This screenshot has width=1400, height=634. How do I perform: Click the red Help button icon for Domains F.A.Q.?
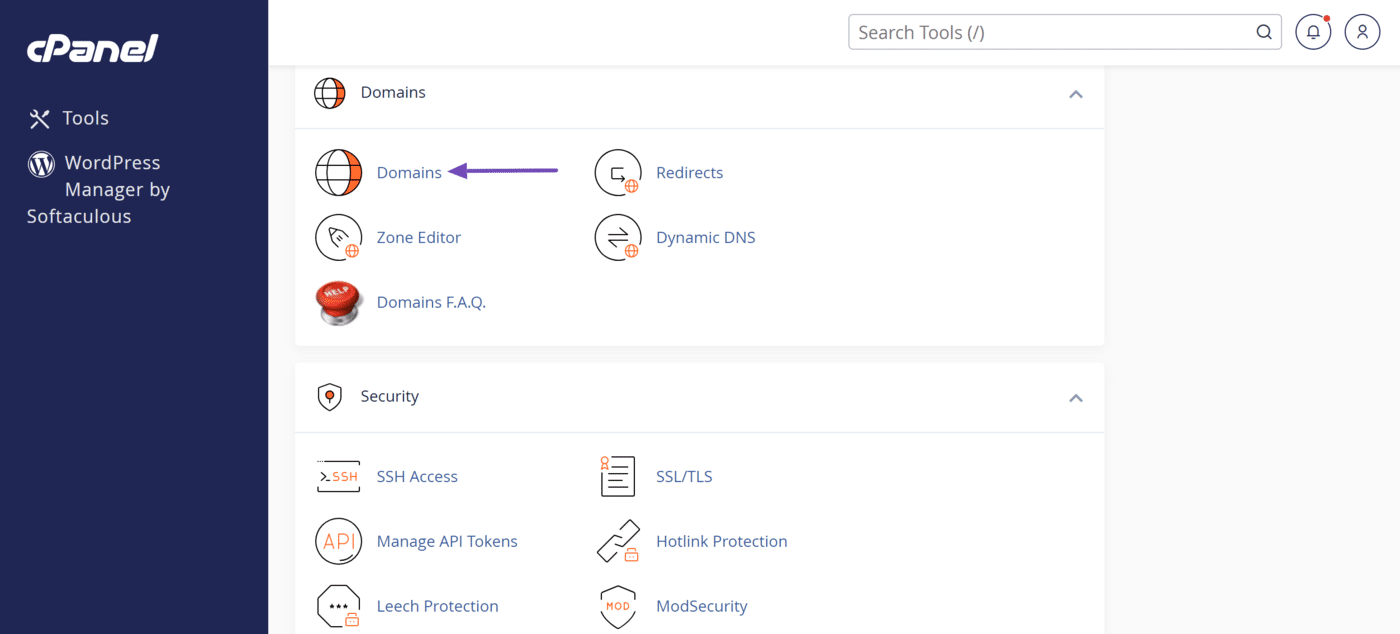coord(338,302)
